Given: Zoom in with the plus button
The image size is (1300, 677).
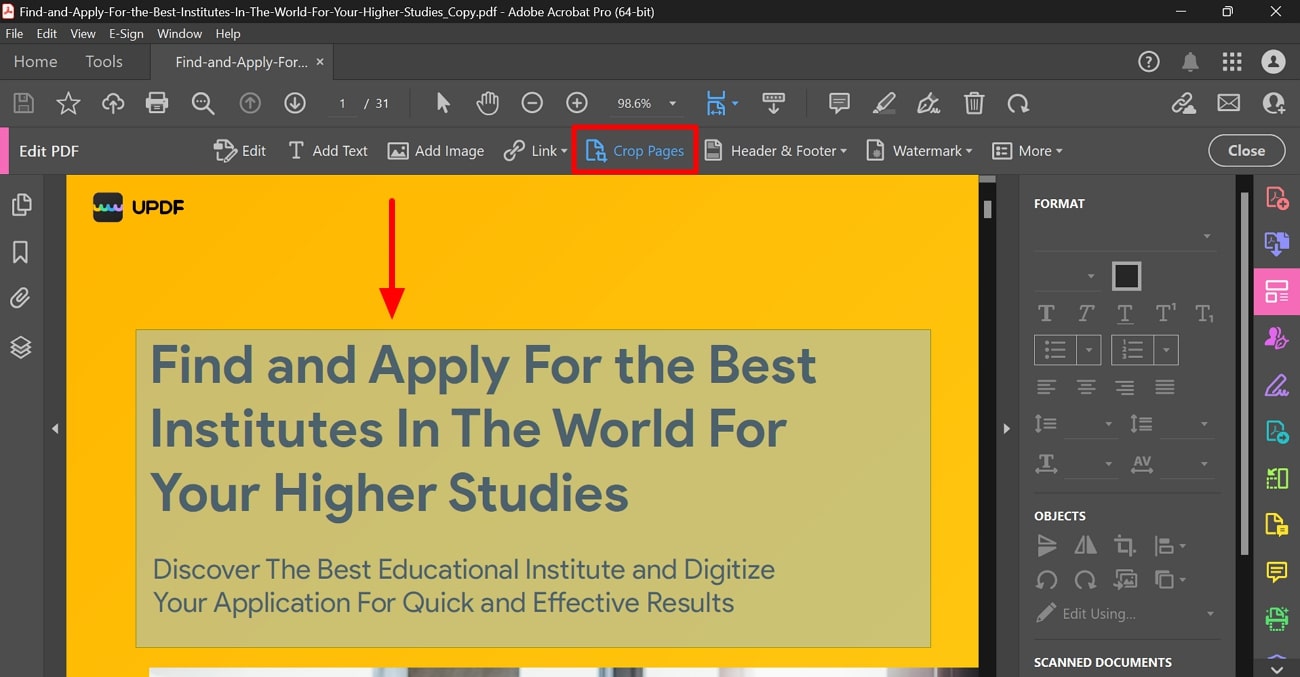Looking at the screenshot, I should 577,103.
